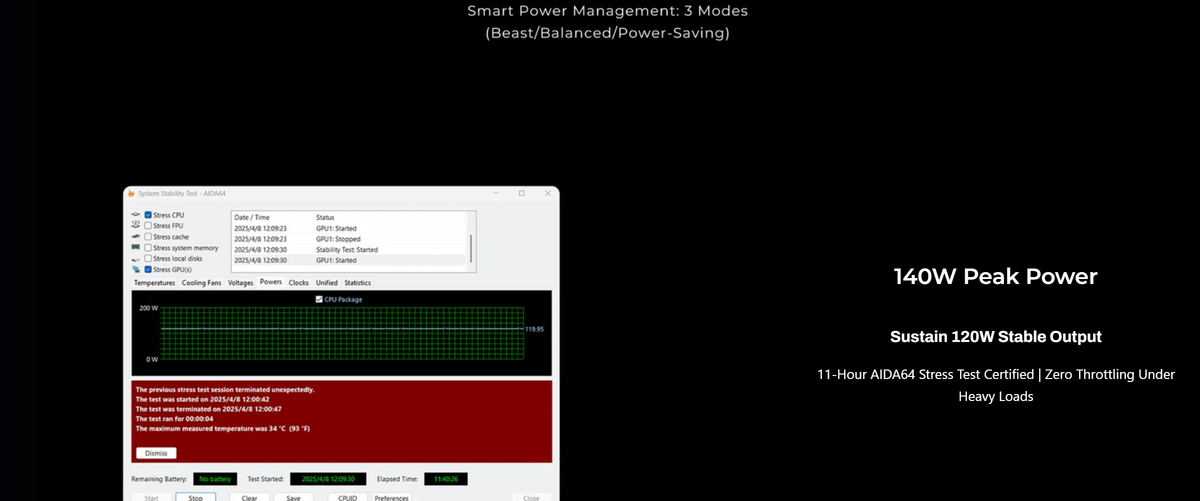
Task: Minimize the System Stability Test window
Action: [496, 193]
